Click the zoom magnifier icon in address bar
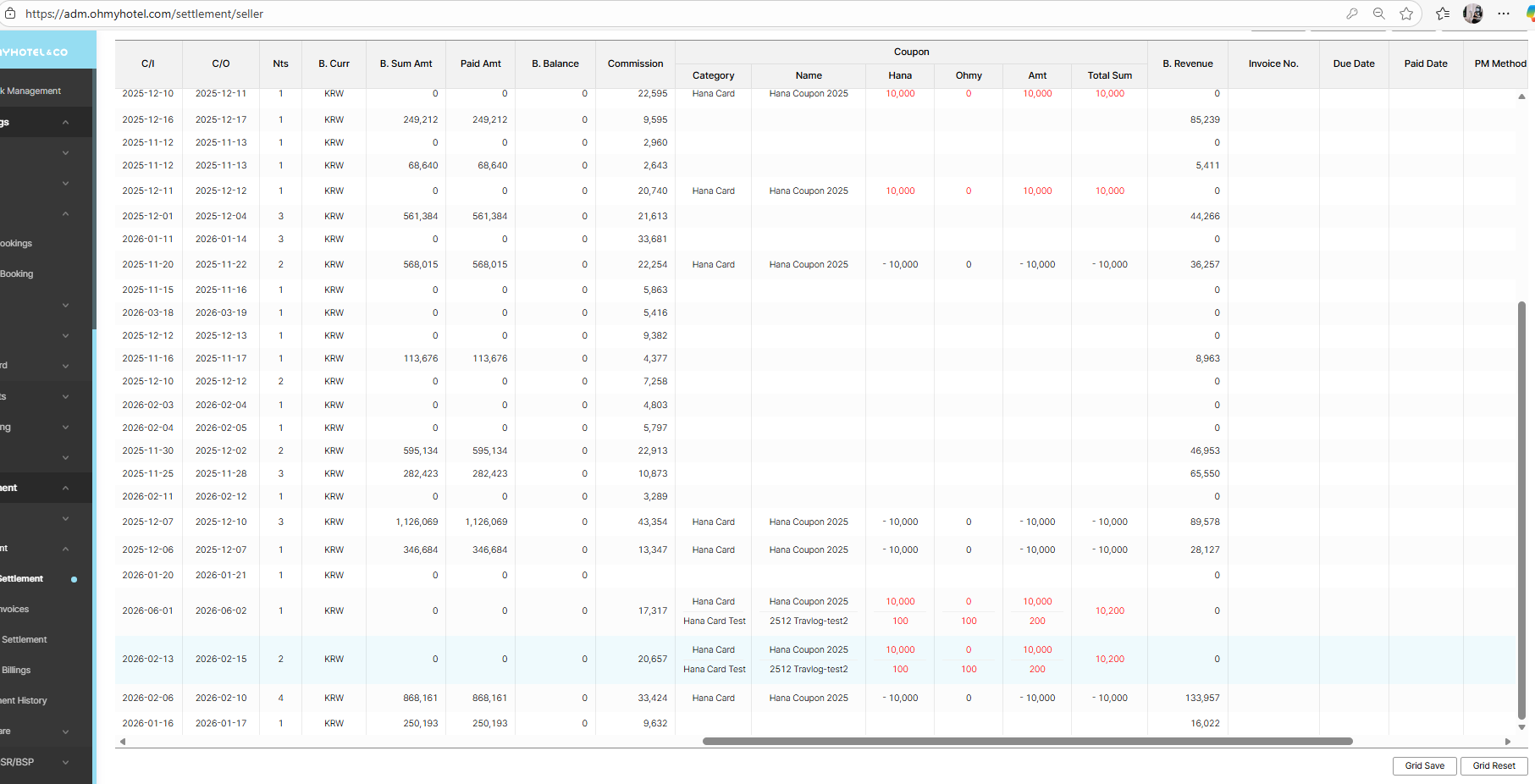 click(x=1379, y=14)
